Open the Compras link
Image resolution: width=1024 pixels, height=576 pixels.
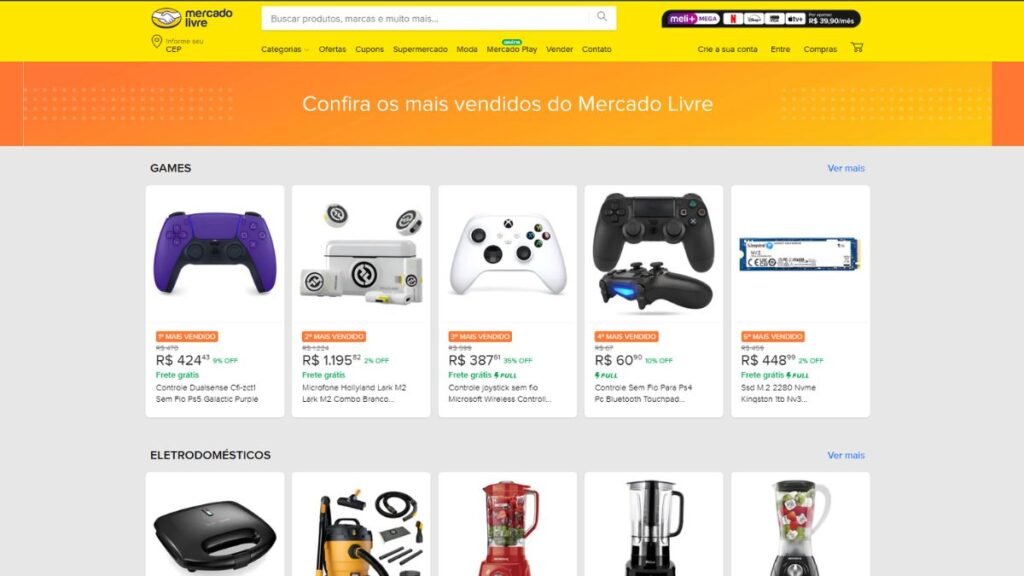[x=820, y=50]
